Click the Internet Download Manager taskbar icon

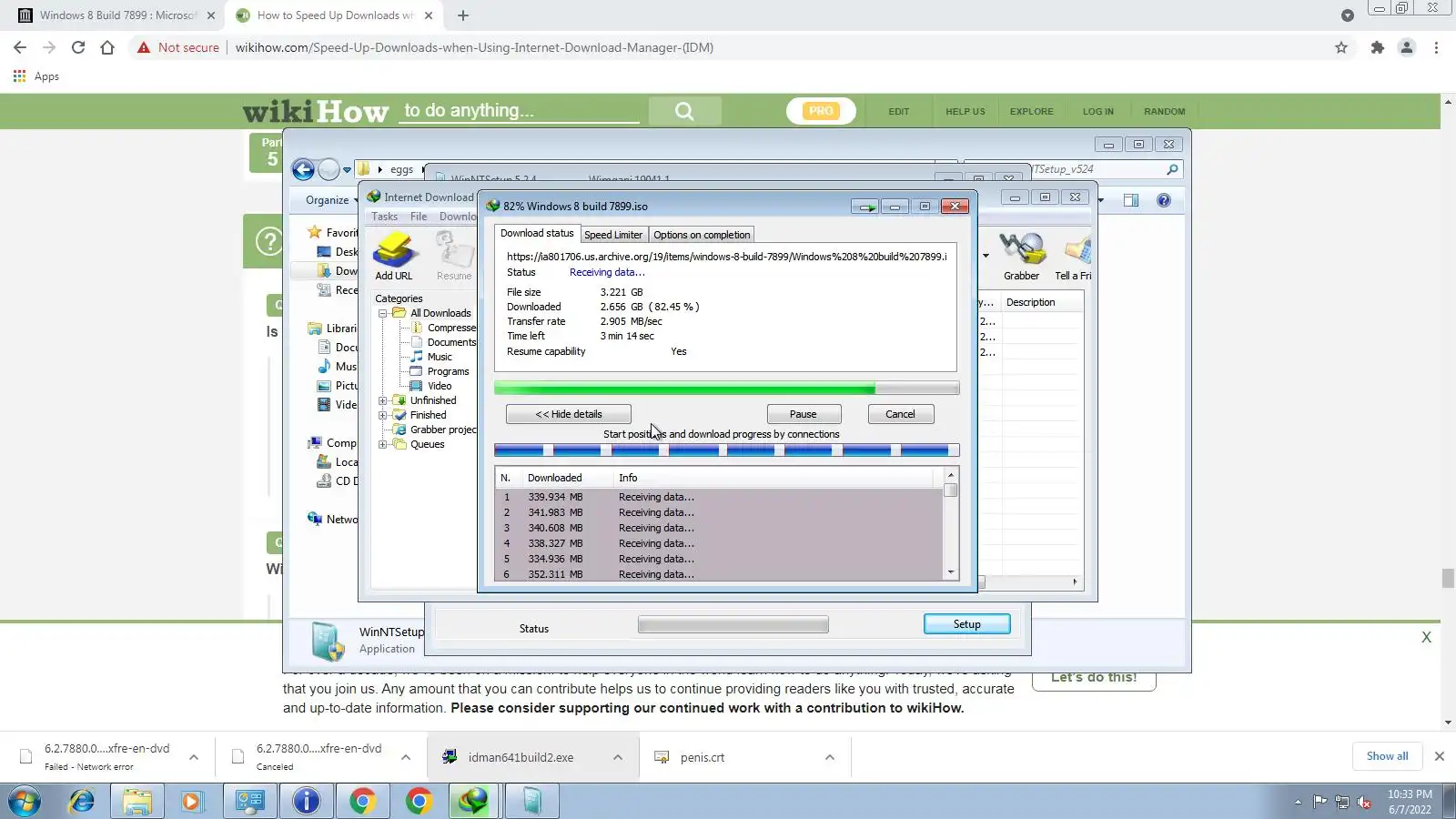click(473, 801)
